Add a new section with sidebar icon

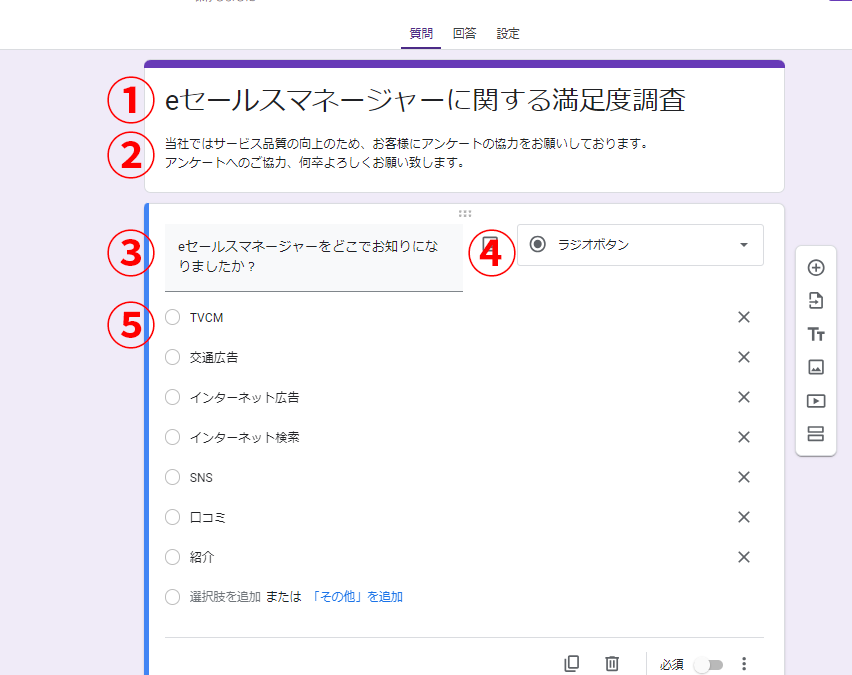coord(816,434)
